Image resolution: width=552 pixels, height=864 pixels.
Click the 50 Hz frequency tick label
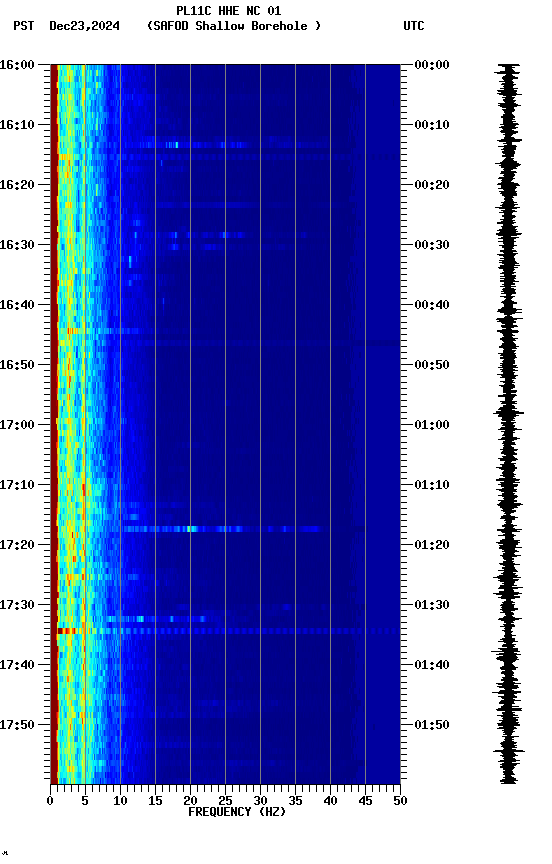(x=400, y=801)
